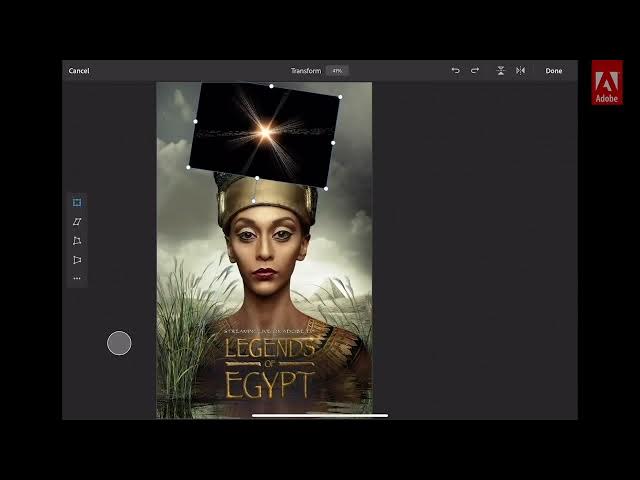This screenshot has width=640, height=480.
Task: Select the Skew transform mode icon
Action: [77, 222]
